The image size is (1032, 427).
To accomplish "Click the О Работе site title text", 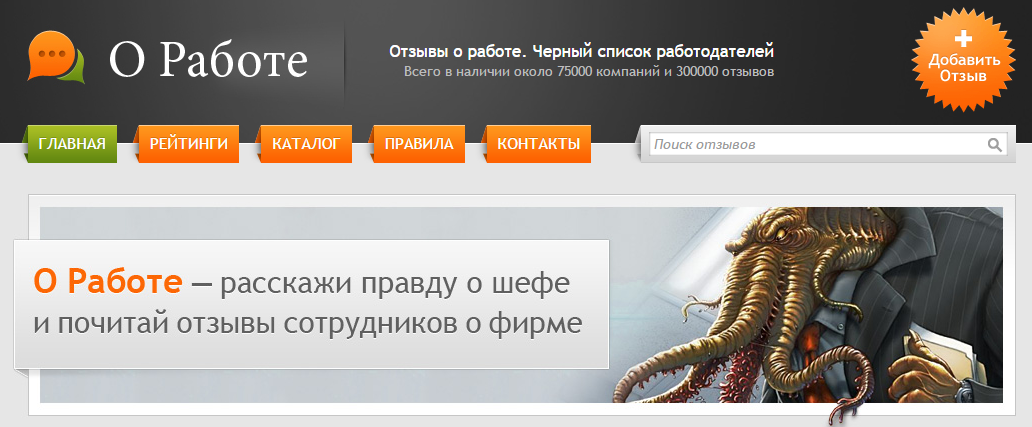I will pyautogui.click(x=208, y=61).
